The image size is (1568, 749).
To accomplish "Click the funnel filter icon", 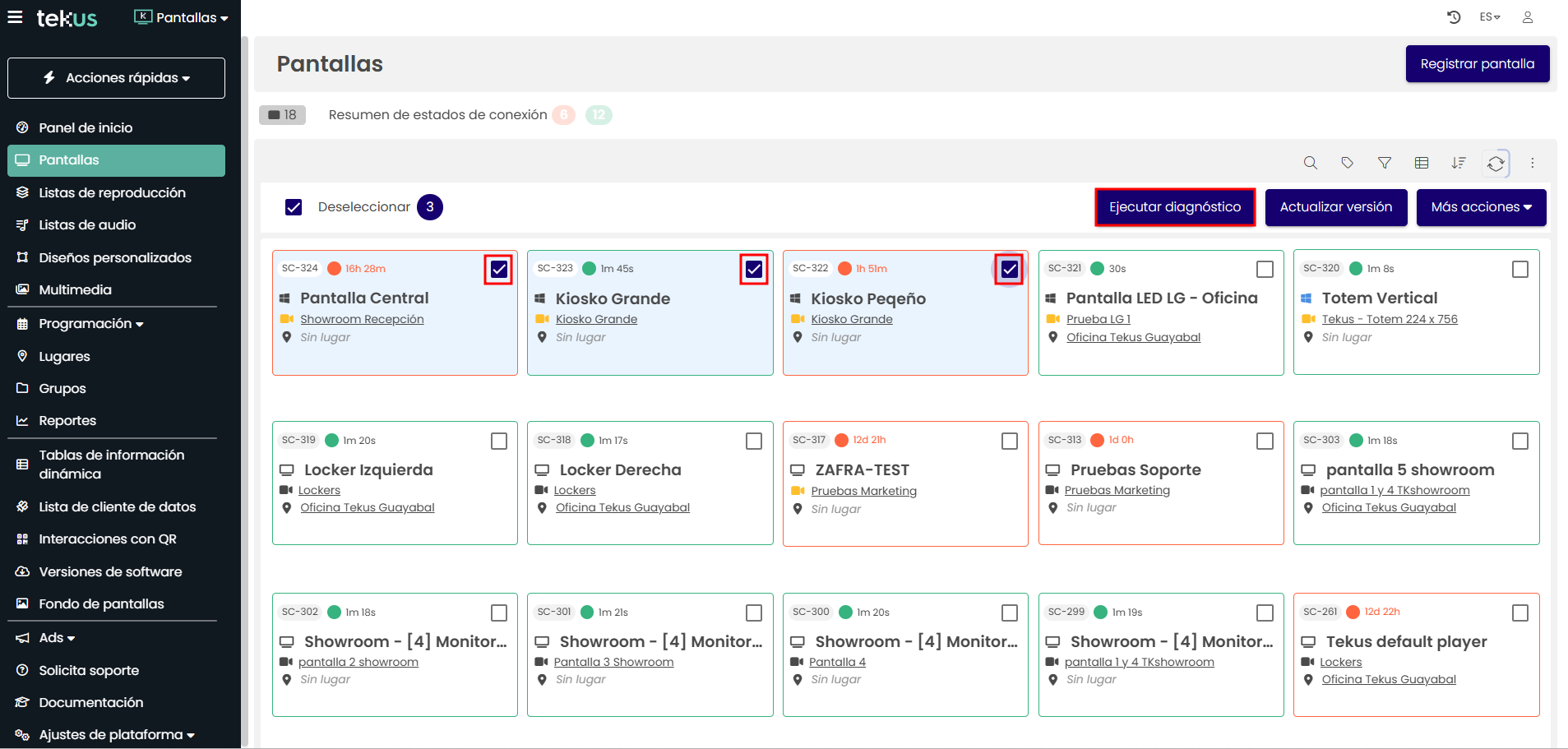I will [x=1384, y=163].
